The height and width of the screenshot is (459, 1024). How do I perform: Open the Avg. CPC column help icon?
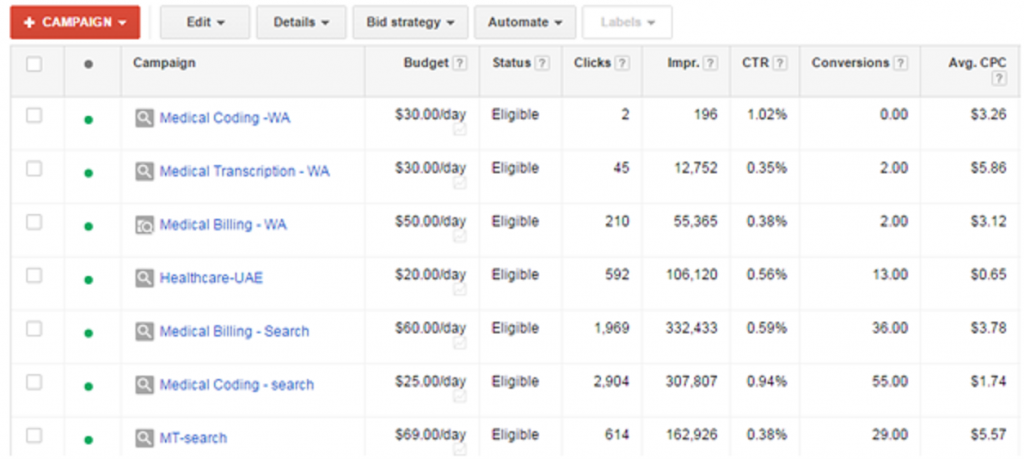tap(999, 78)
